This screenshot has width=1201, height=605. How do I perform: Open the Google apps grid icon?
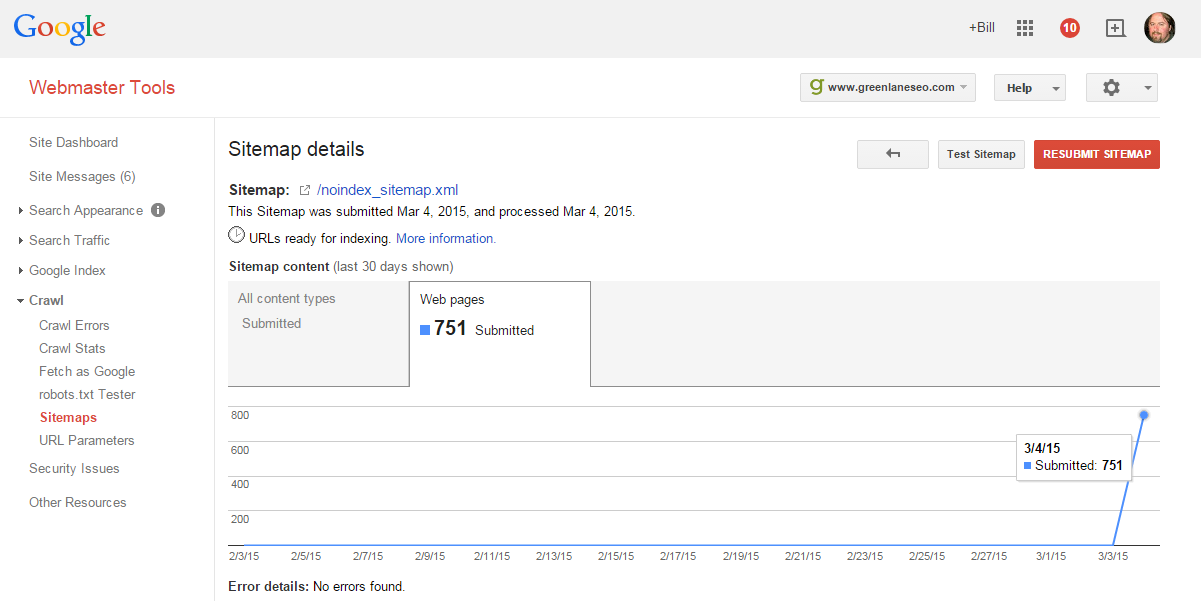click(x=1025, y=28)
